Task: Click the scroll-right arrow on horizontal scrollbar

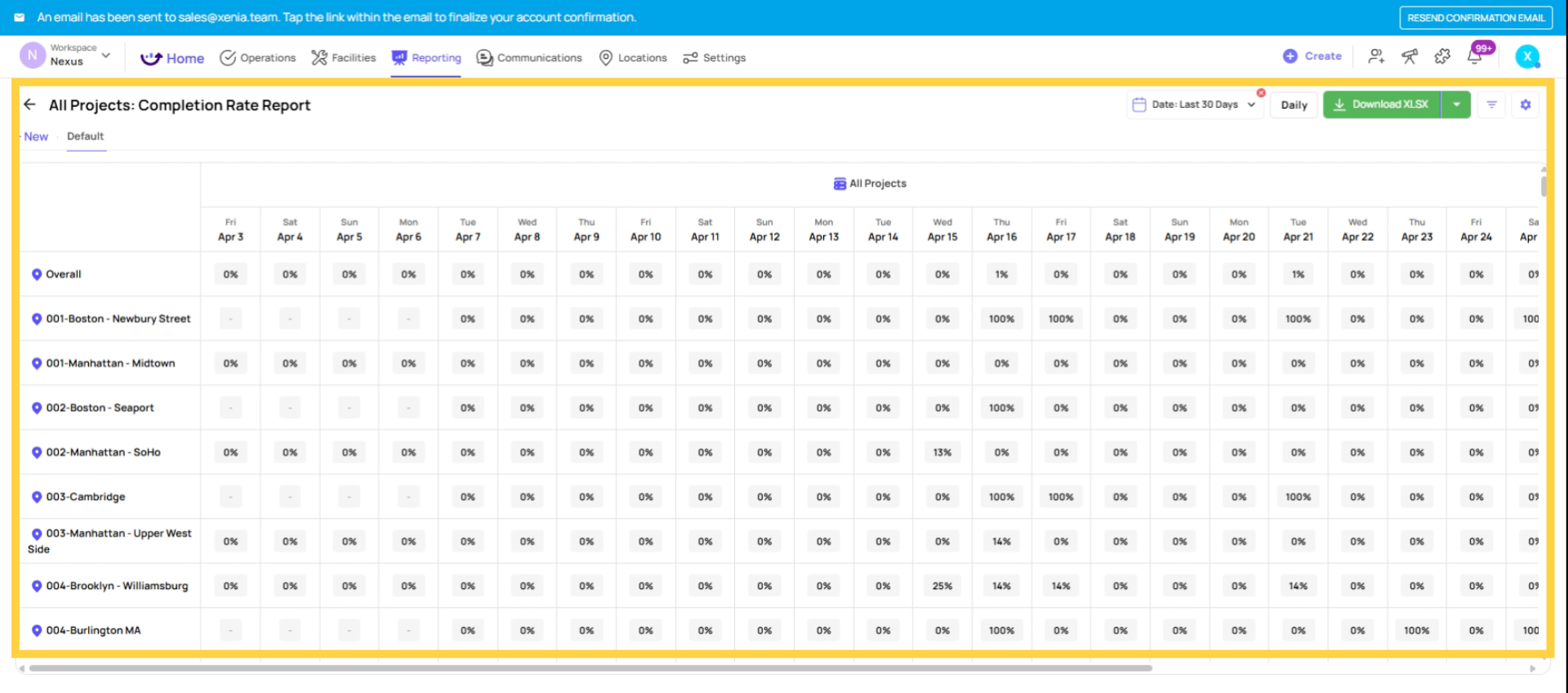Action: pos(1532,668)
